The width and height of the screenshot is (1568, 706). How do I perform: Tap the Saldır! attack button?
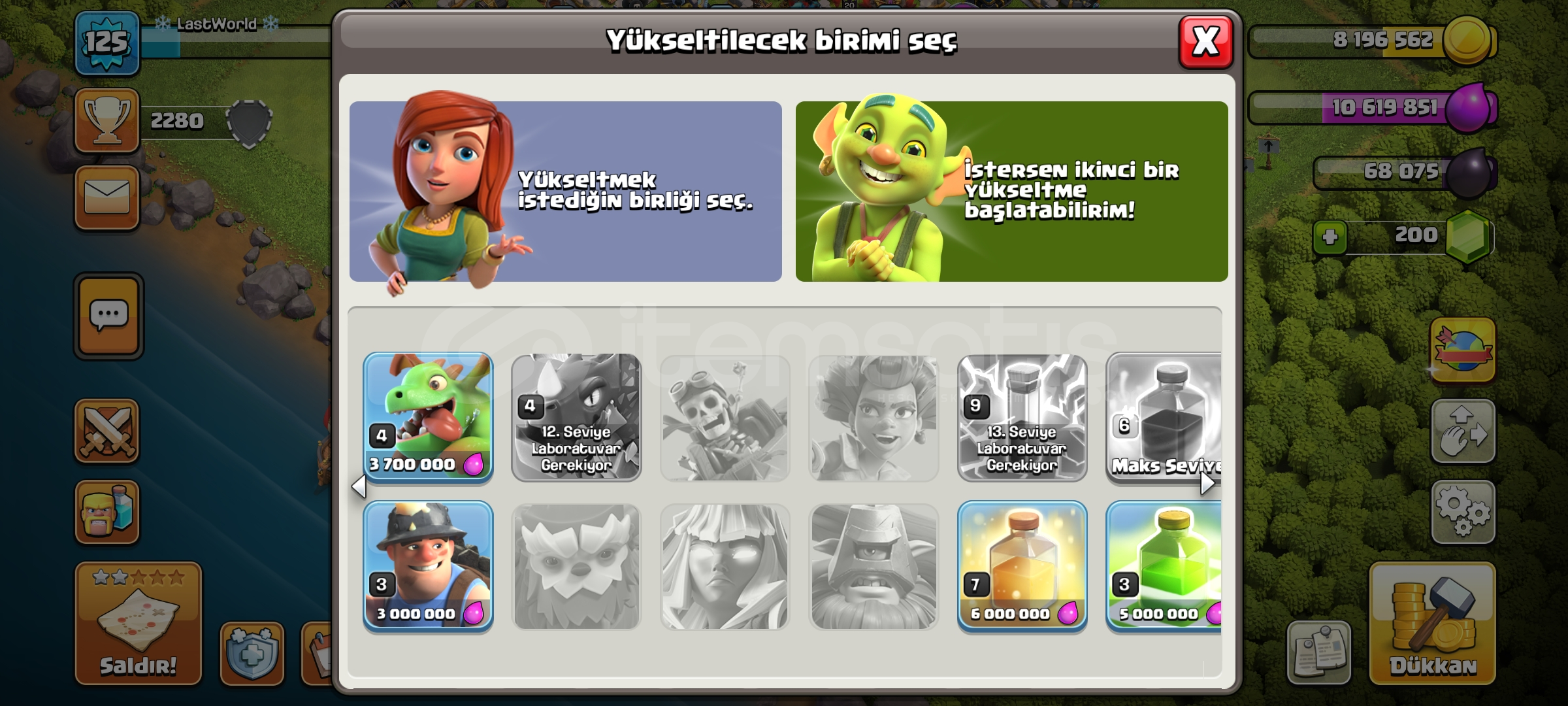tap(138, 623)
